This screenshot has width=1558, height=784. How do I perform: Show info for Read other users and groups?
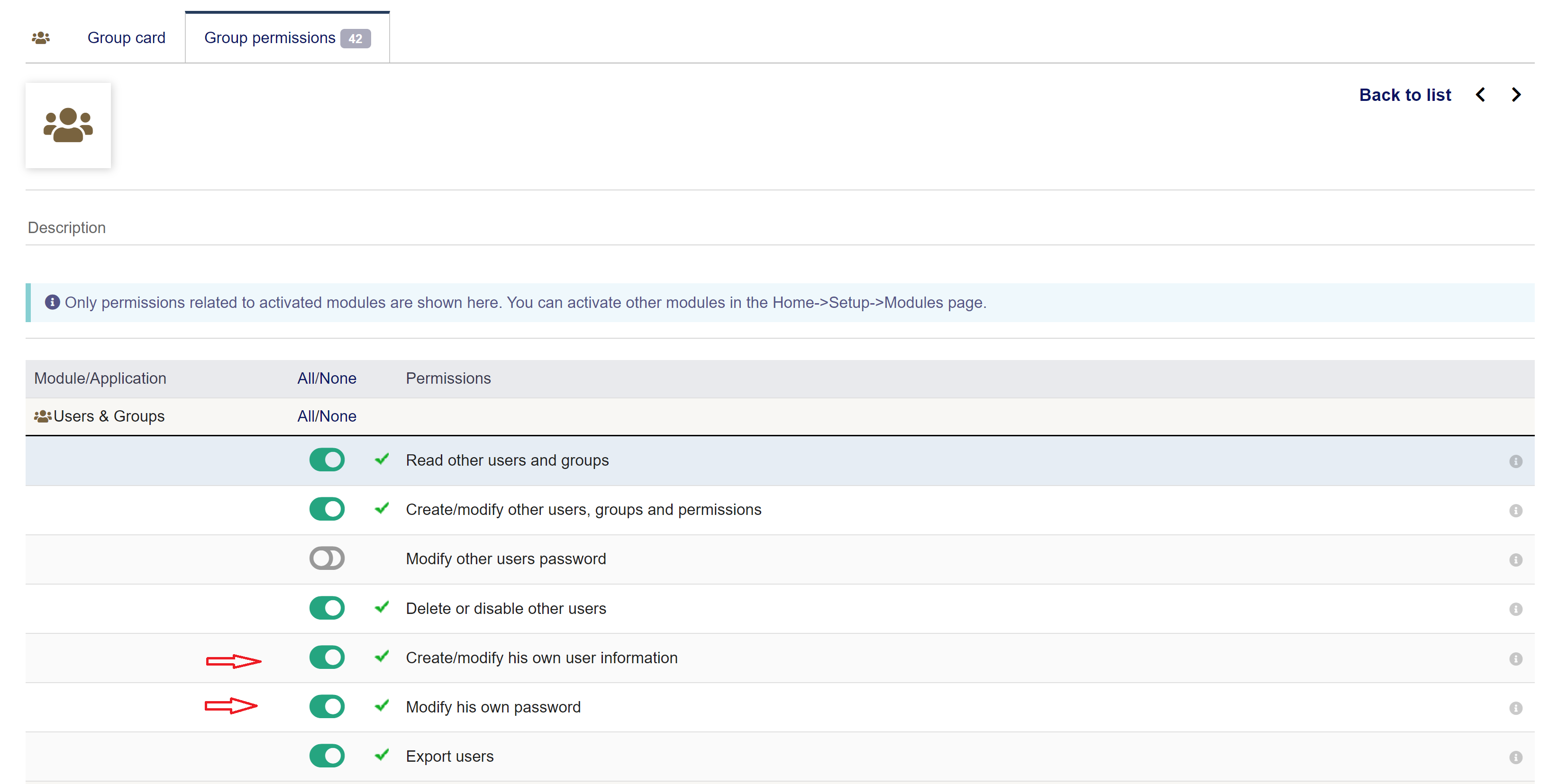click(1516, 462)
